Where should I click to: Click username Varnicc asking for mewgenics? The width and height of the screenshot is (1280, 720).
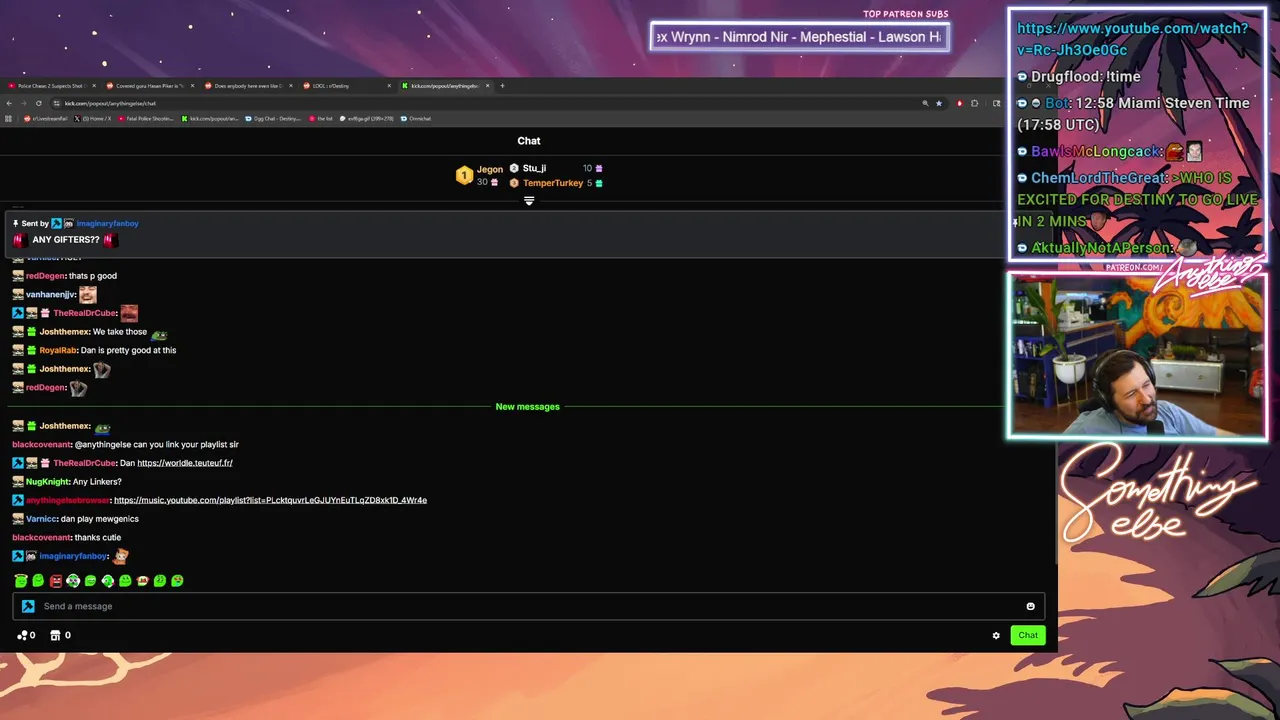click(41, 519)
